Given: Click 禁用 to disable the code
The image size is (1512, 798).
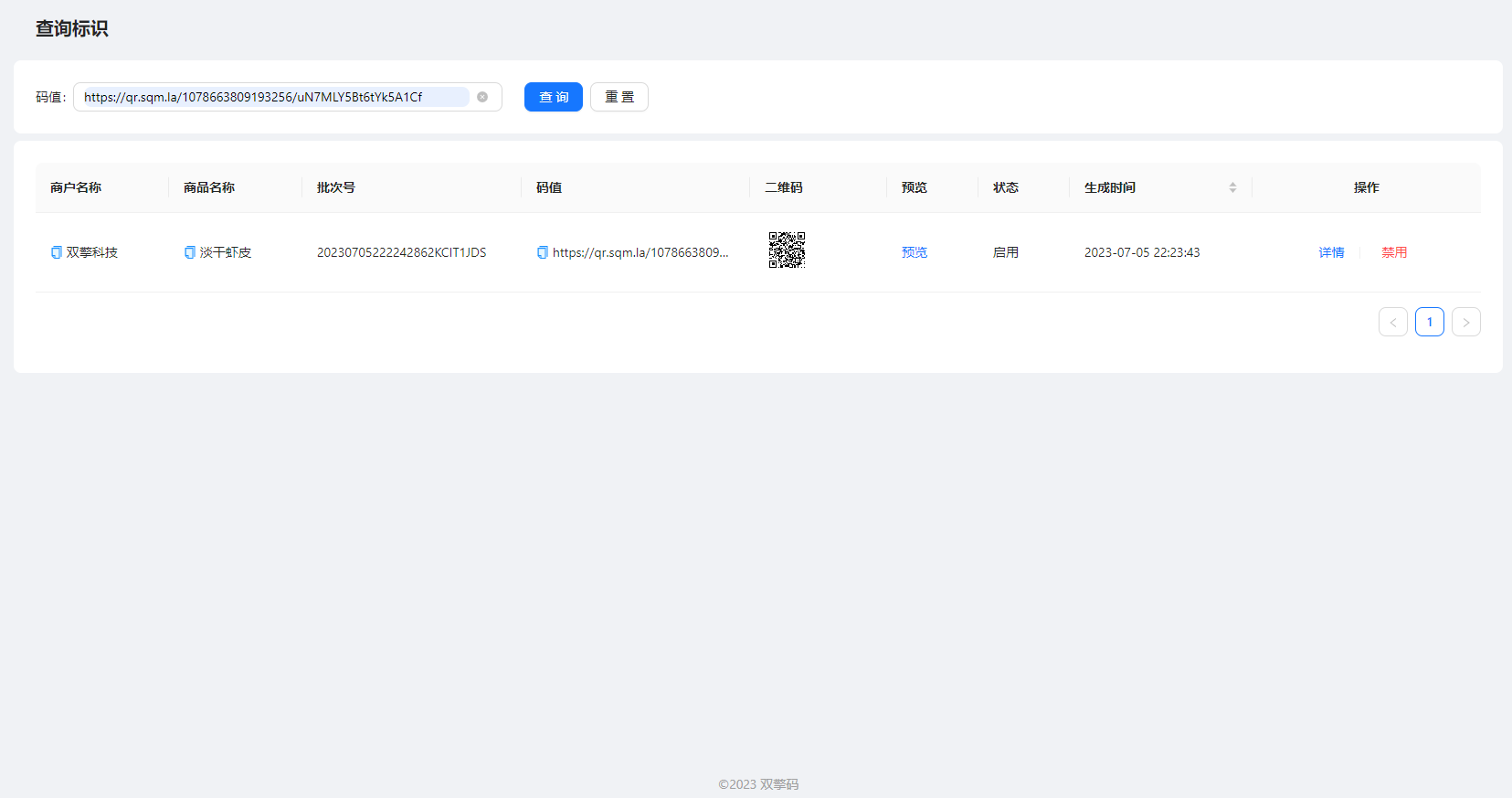Looking at the screenshot, I should [x=1394, y=252].
